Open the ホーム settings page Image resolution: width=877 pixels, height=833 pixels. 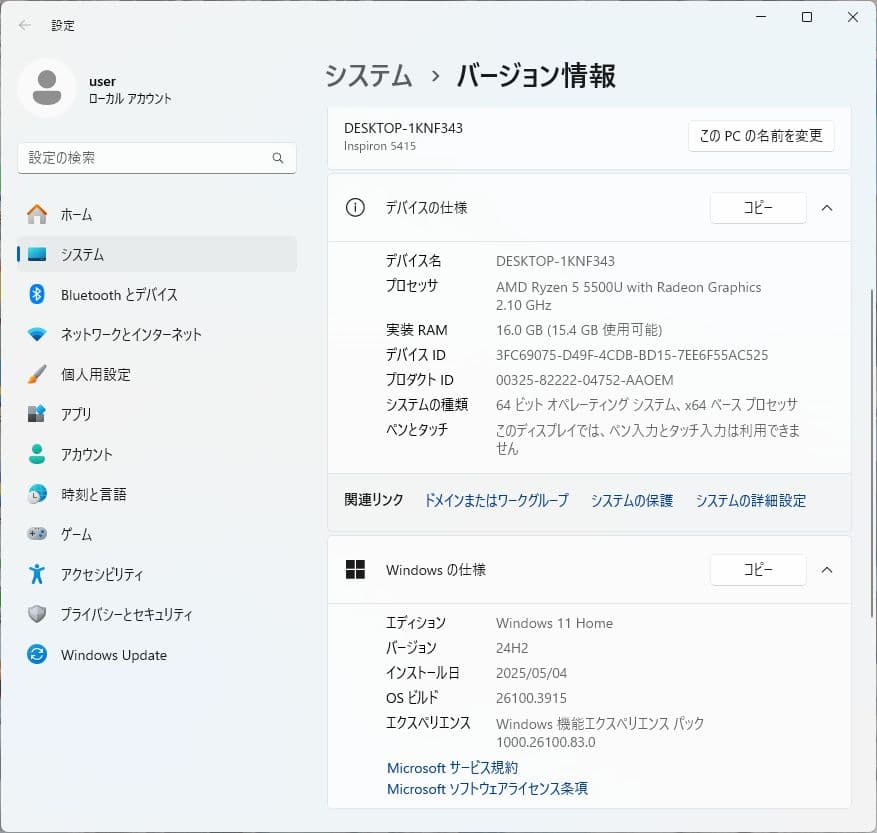pos(157,214)
